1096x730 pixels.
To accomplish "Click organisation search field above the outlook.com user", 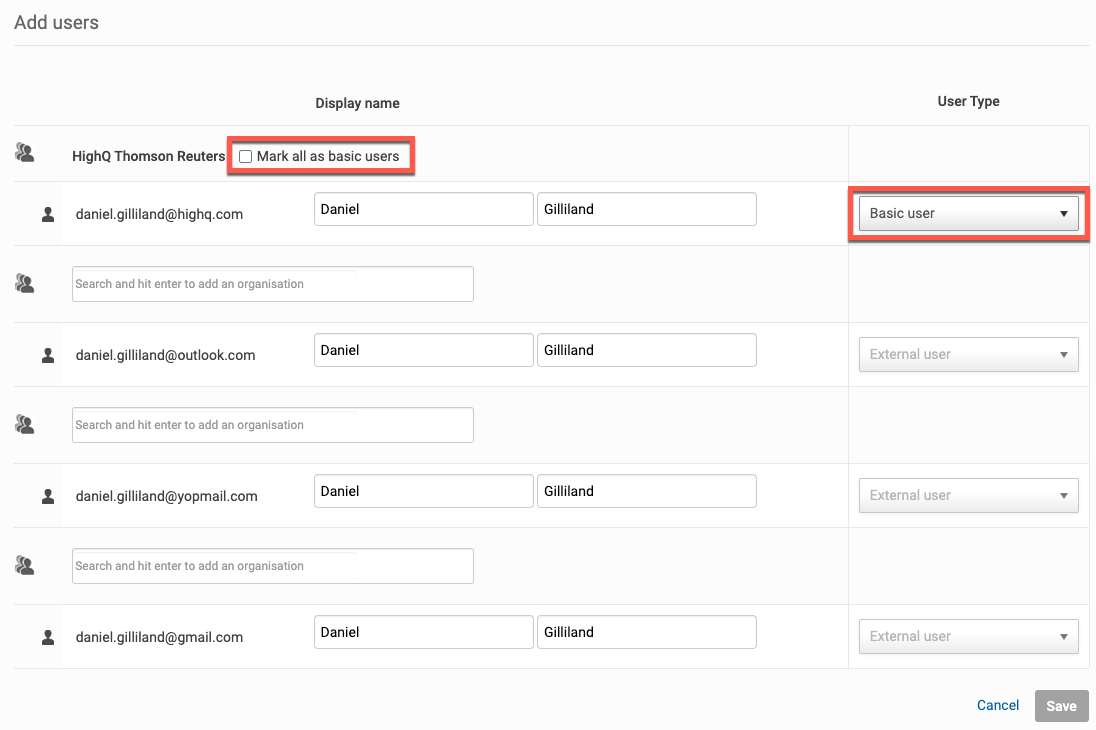I will (x=272, y=284).
